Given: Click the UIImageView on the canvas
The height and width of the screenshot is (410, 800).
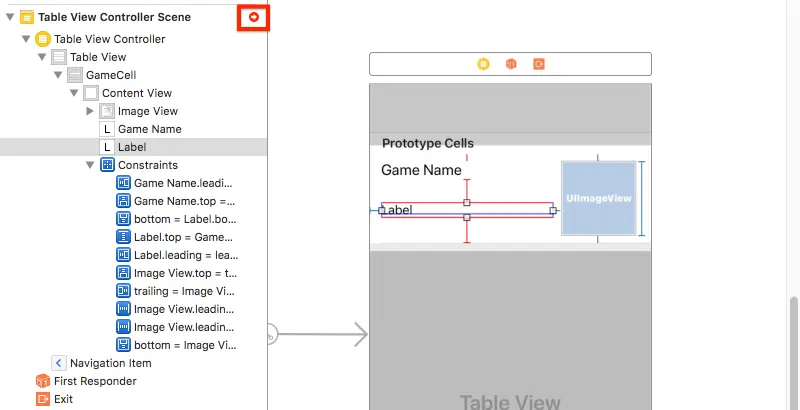Looking at the screenshot, I should pos(599,198).
